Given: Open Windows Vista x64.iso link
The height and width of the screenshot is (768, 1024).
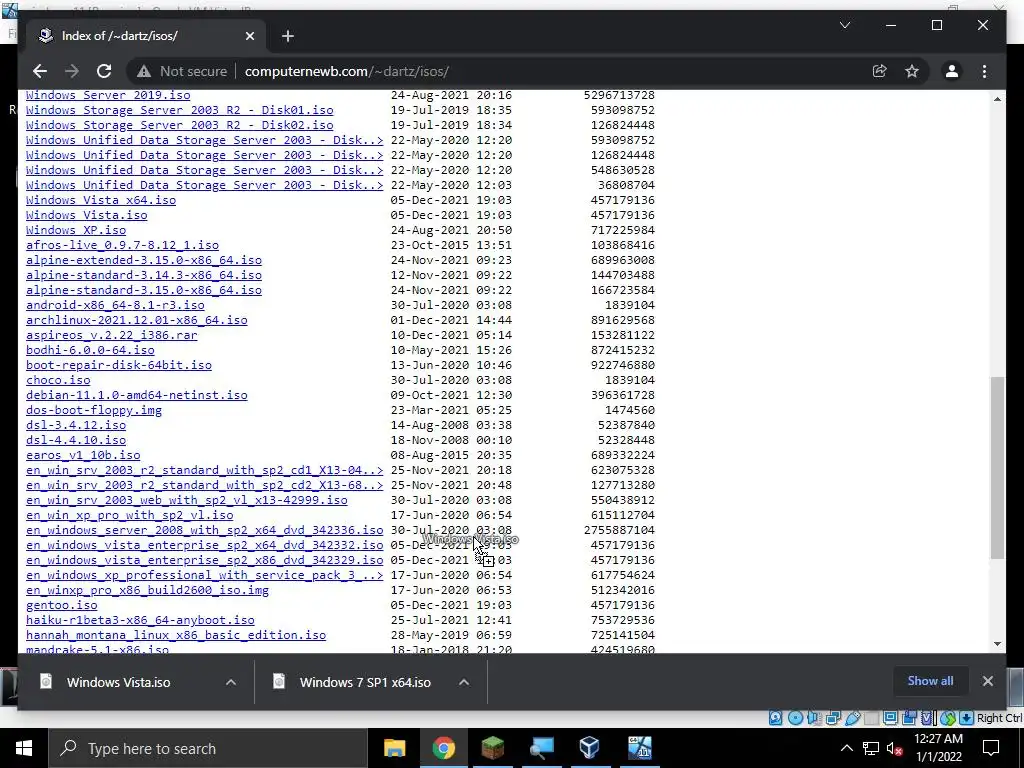Looking at the screenshot, I should pos(101,200).
